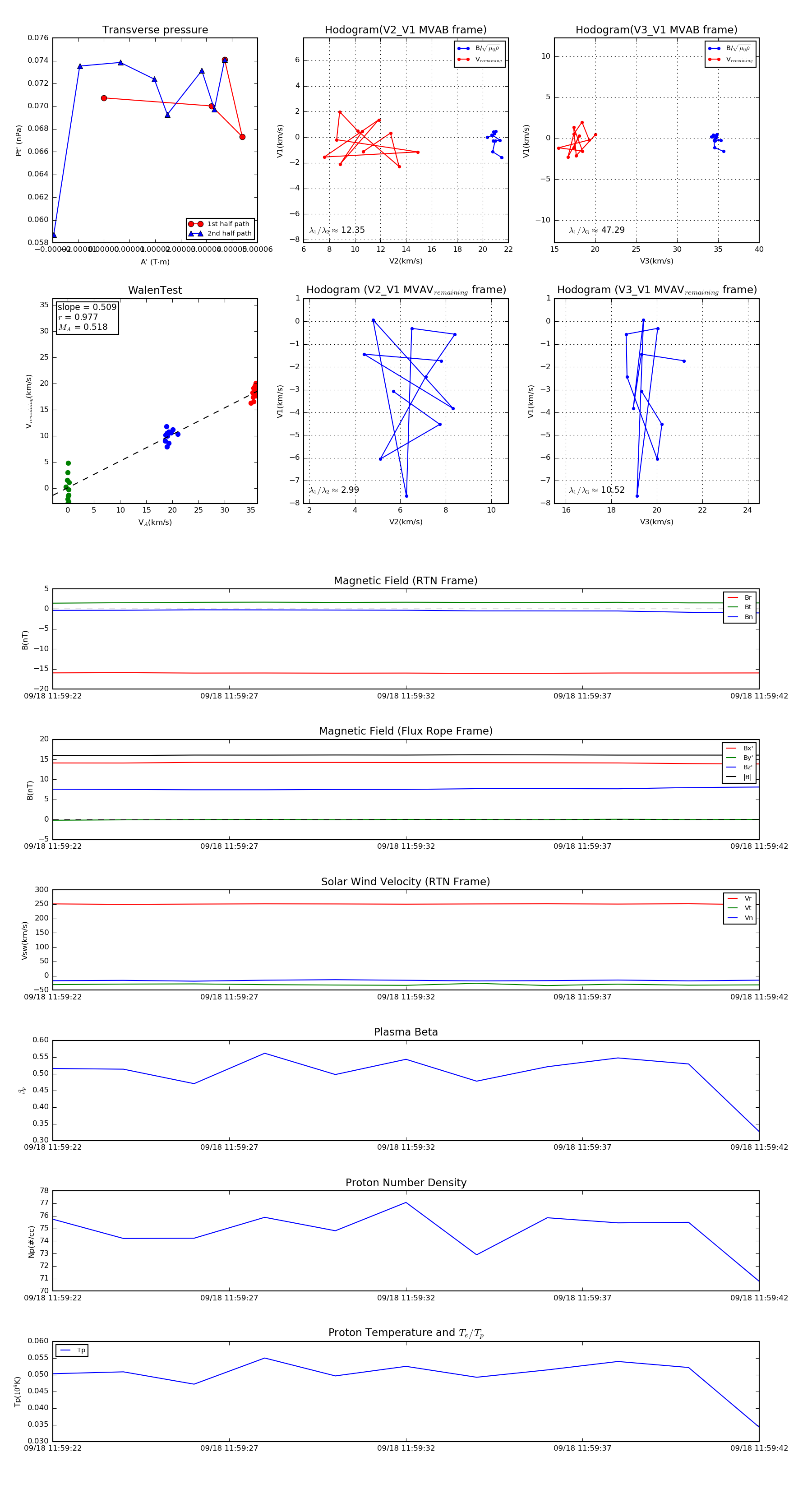
Task: Click the 'WalenTest' plot title
Action: coord(155,290)
